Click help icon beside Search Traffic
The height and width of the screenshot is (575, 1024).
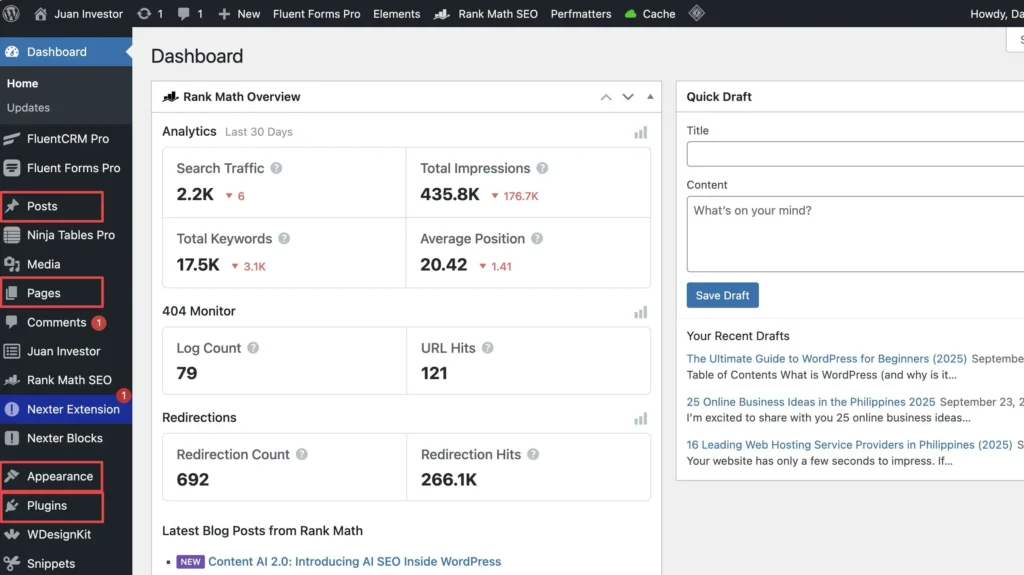coord(276,168)
